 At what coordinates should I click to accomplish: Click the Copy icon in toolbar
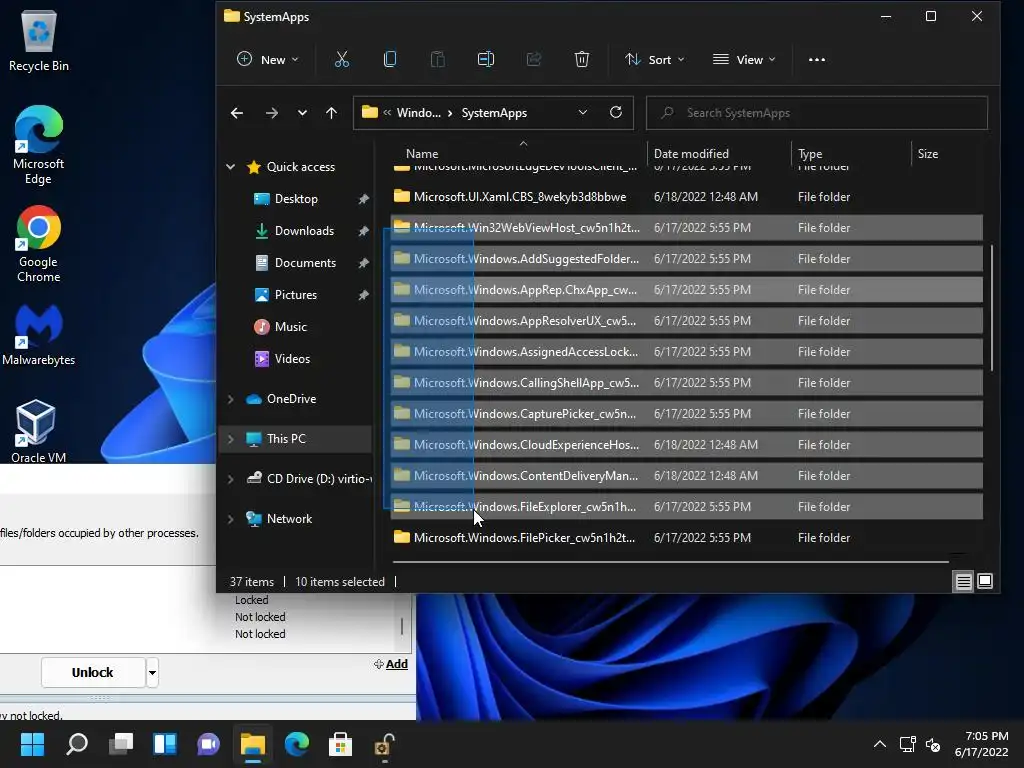tap(390, 59)
